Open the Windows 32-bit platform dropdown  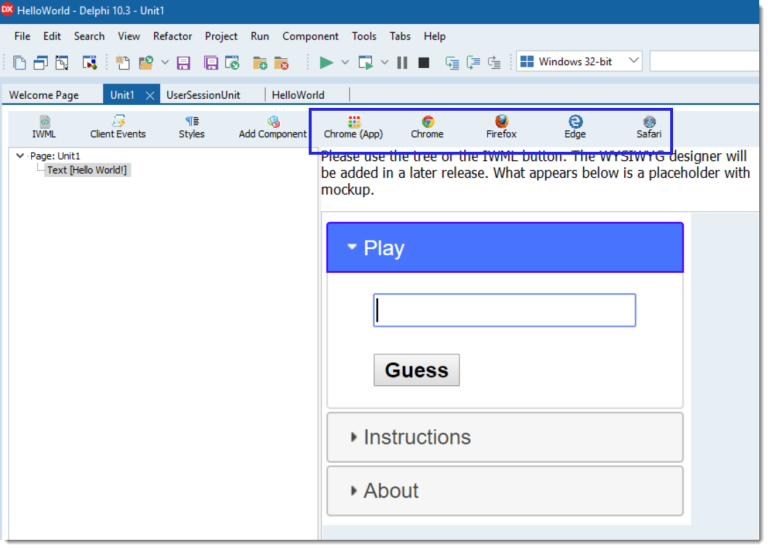click(x=579, y=61)
